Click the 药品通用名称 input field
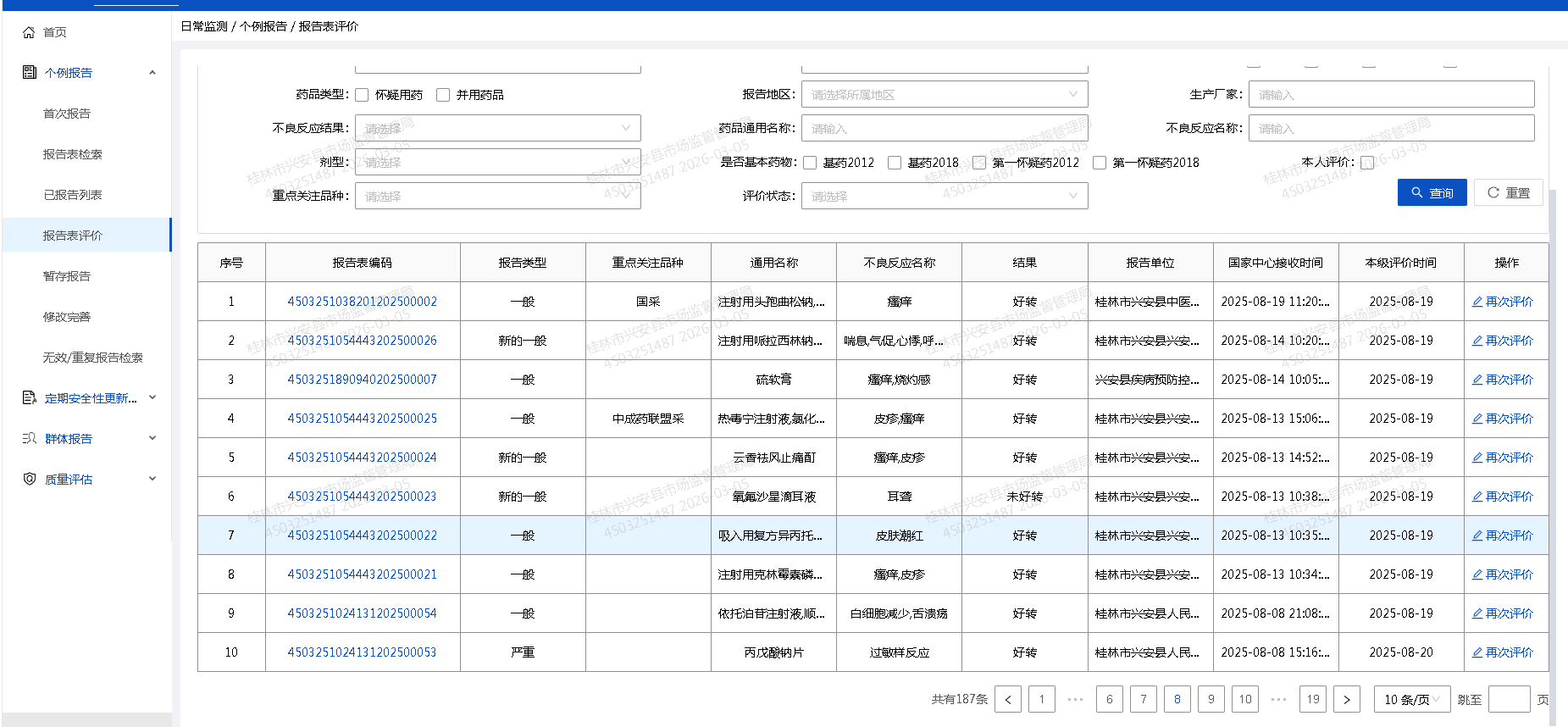Viewport: 1568px width, 727px height. pyautogui.click(x=944, y=128)
